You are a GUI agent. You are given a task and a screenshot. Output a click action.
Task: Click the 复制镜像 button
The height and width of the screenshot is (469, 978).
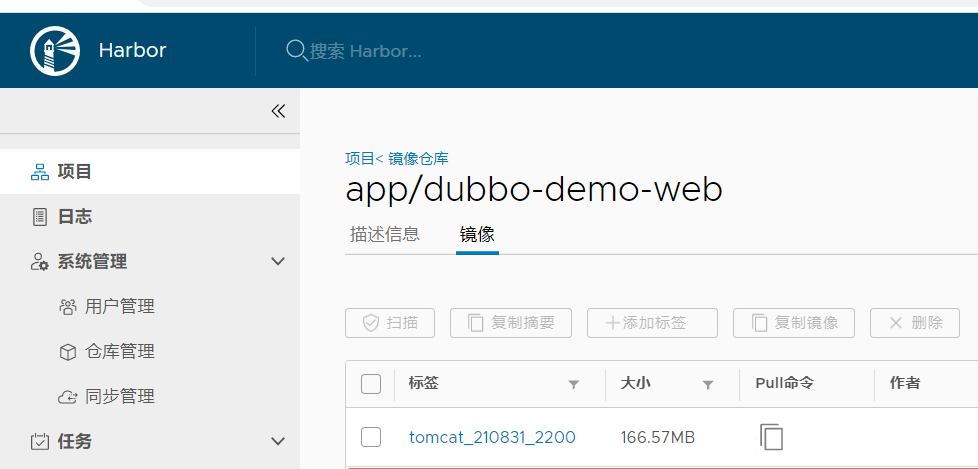793,323
